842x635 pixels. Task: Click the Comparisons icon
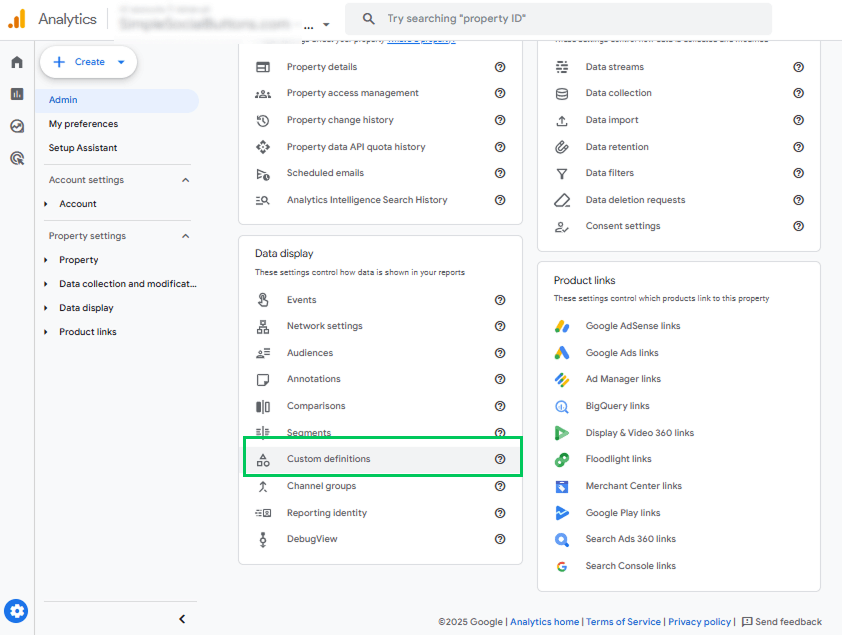pos(263,406)
